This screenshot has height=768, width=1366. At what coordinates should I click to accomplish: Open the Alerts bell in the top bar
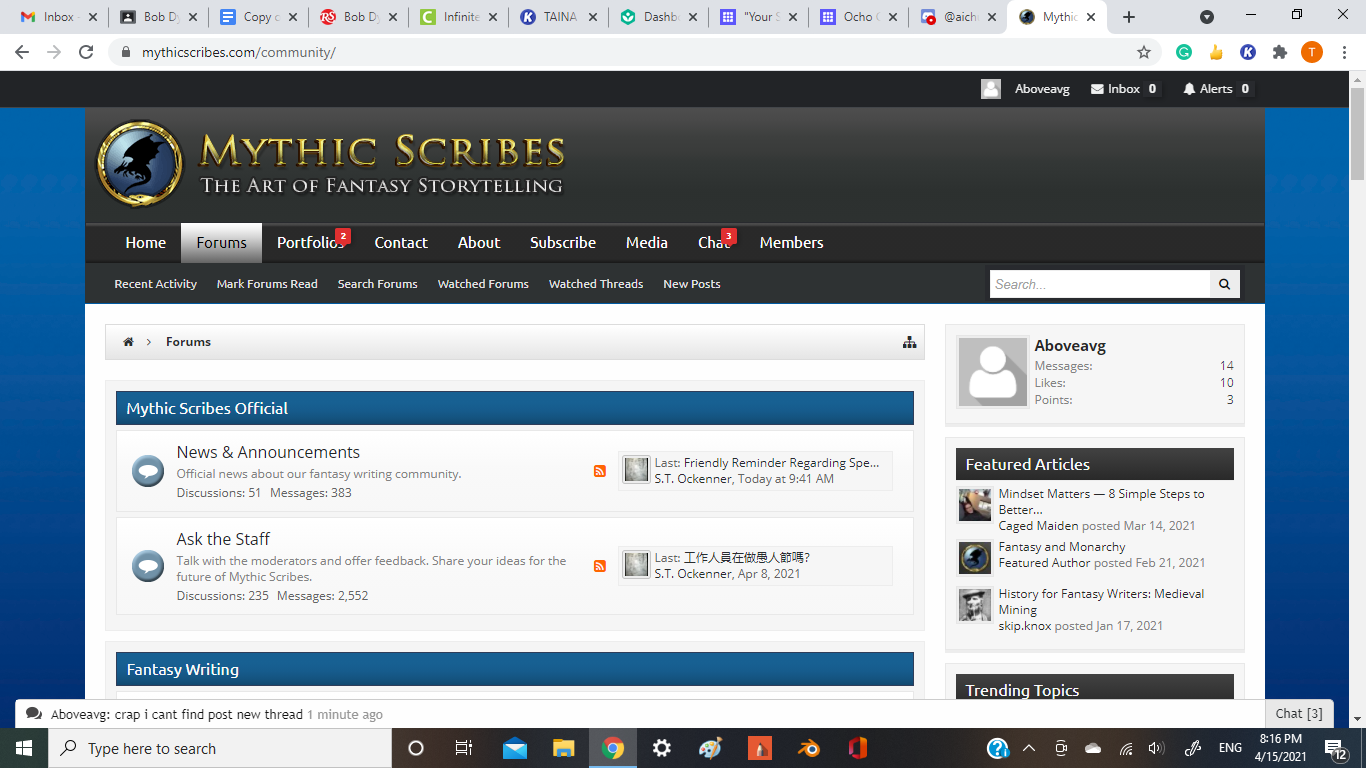(x=1189, y=89)
